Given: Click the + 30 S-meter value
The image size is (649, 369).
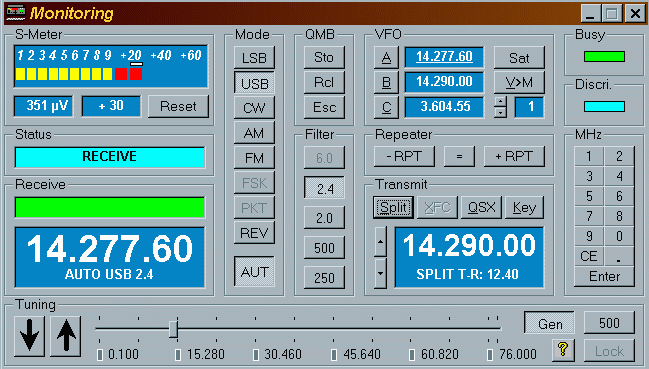Looking at the screenshot, I should point(111,106).
